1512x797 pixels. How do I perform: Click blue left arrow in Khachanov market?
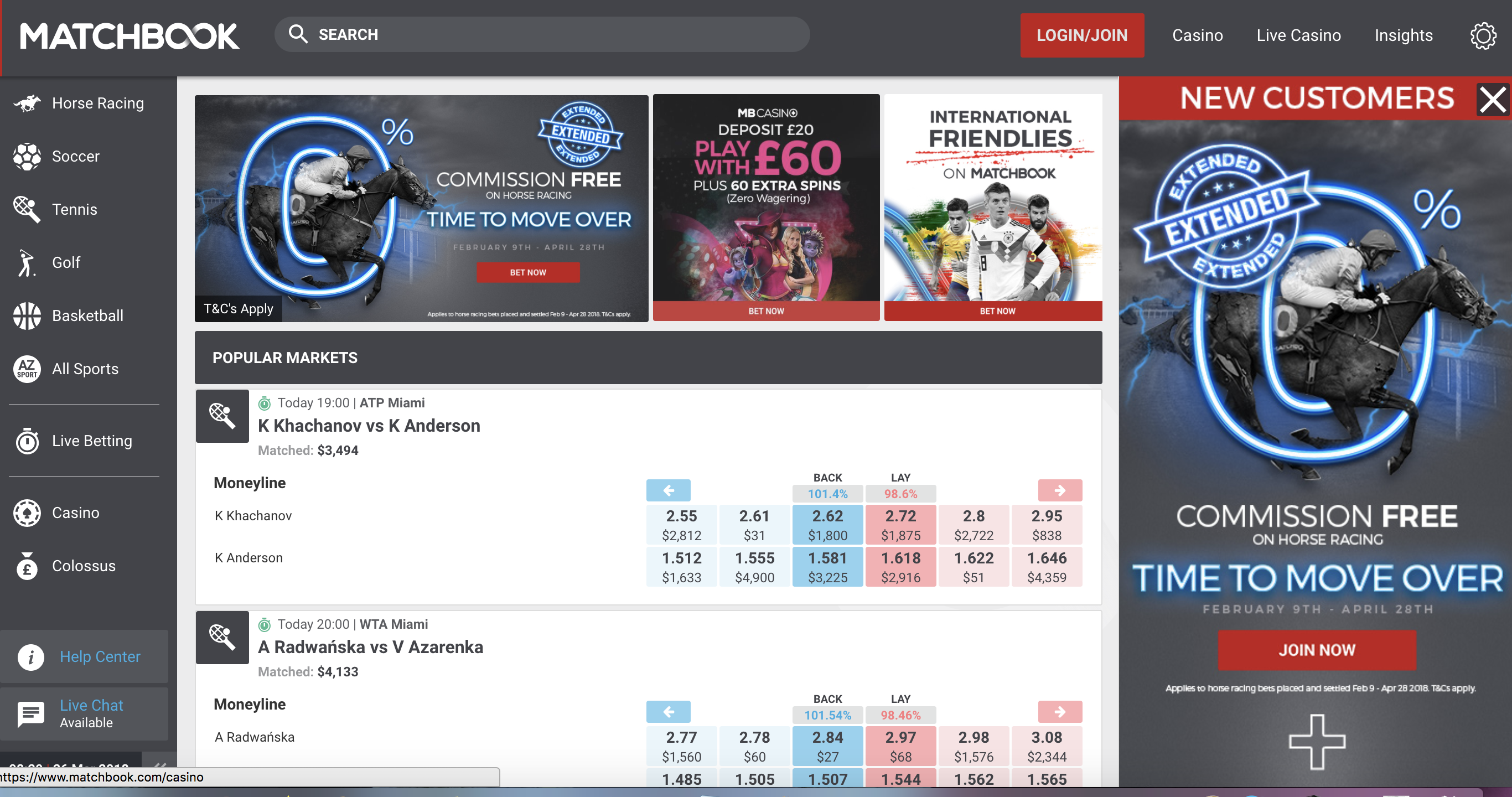[669, 490]
